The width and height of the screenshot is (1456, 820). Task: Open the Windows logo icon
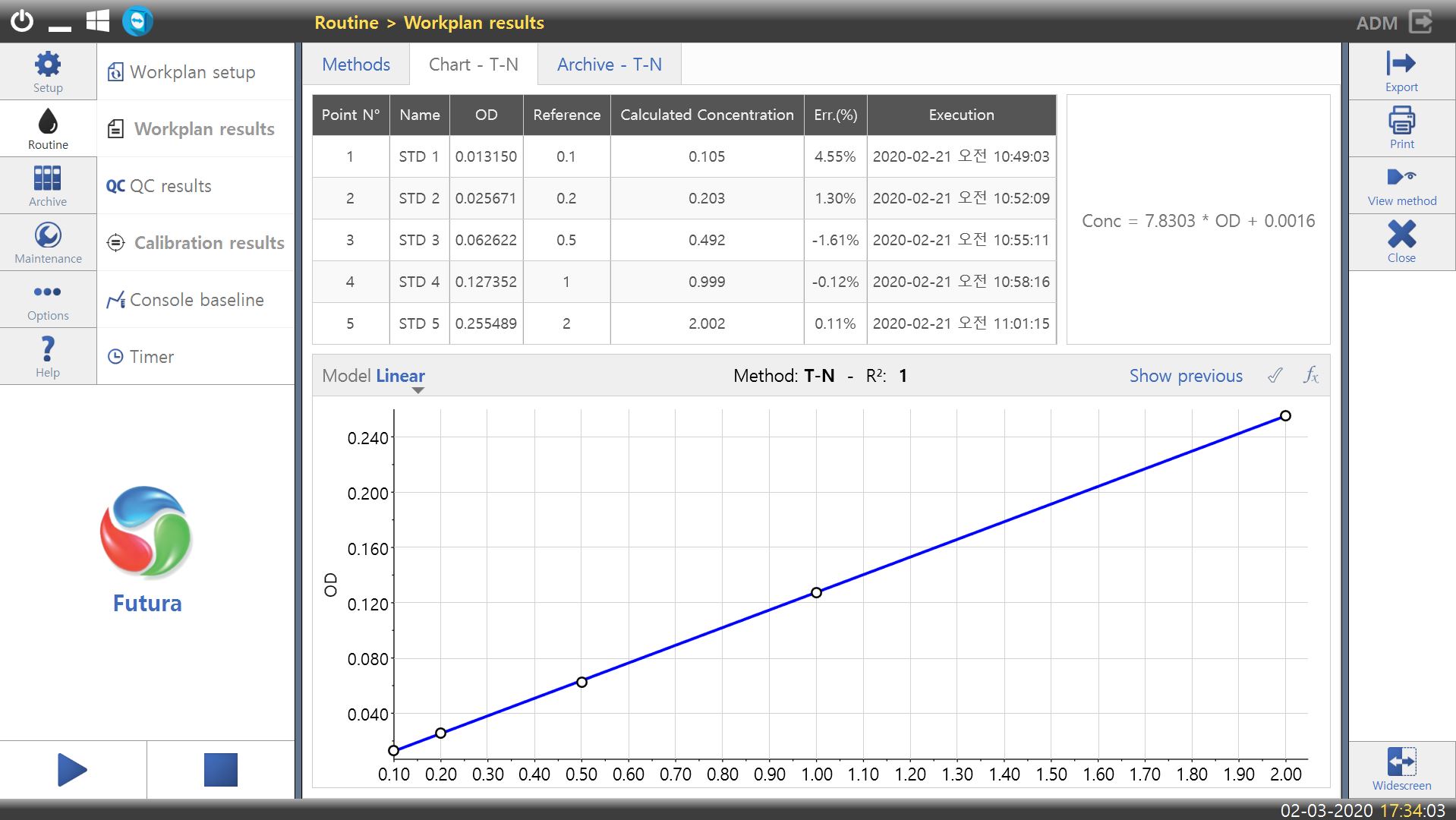[97, 21]
